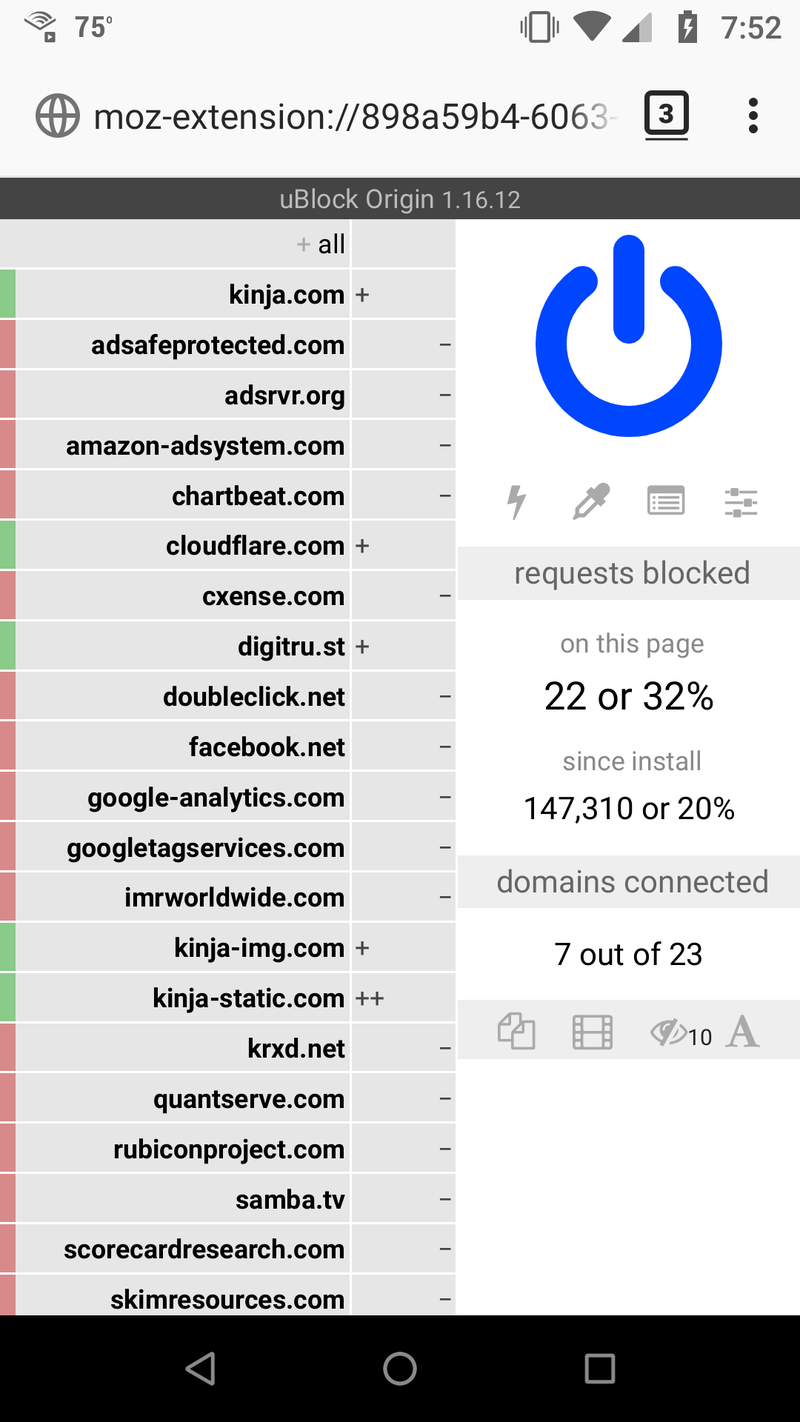The image size is (800, 1422).
Task: Collapse the 'requests blocked' section header
Action: coord(629,573)
